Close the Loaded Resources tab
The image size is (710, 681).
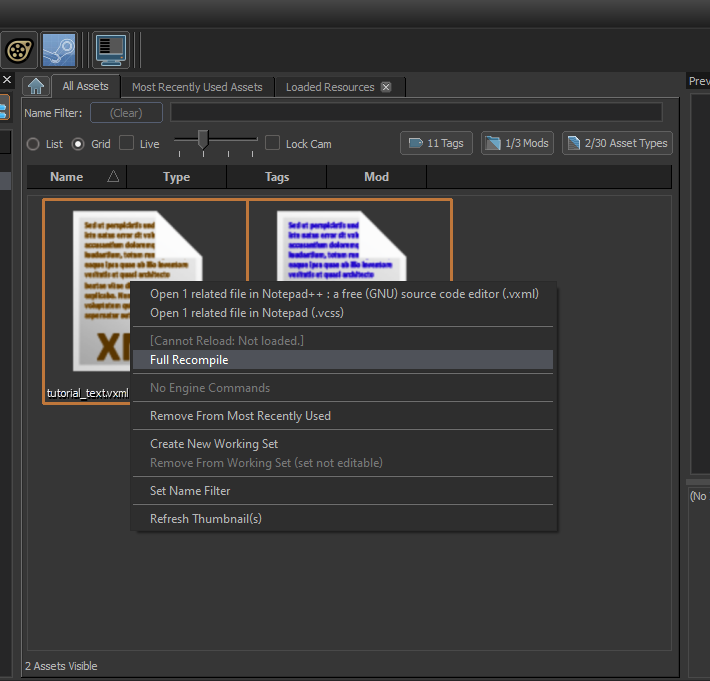click(386, 87)
